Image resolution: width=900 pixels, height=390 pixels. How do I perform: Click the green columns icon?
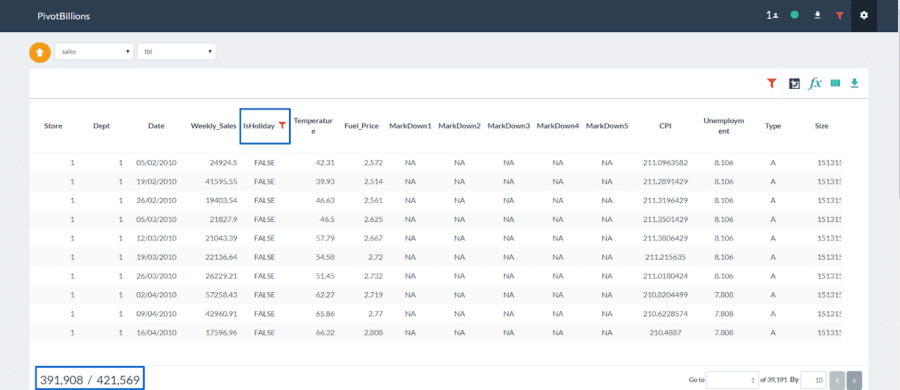point(835,83)
